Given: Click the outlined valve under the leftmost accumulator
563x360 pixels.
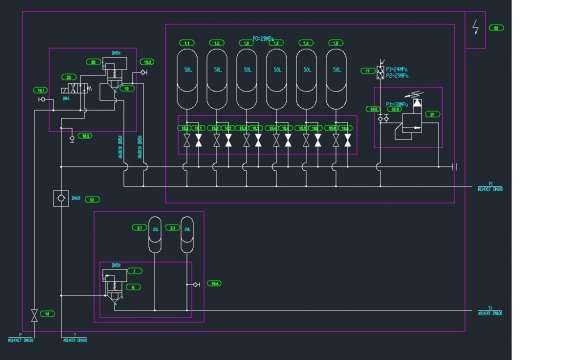Looking at the screenshot, I should 187,140.
